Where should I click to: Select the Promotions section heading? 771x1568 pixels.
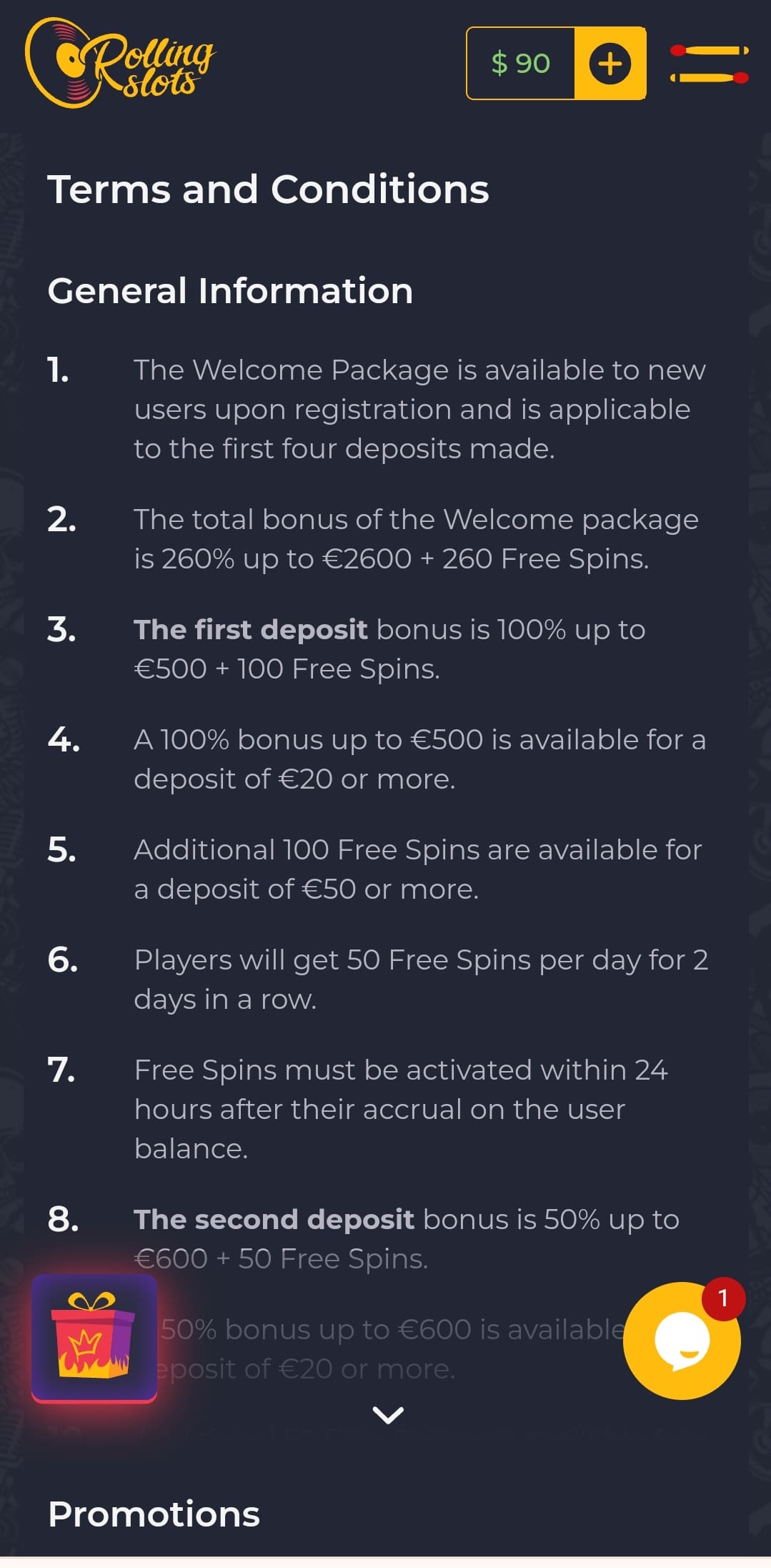(154, 1514)
